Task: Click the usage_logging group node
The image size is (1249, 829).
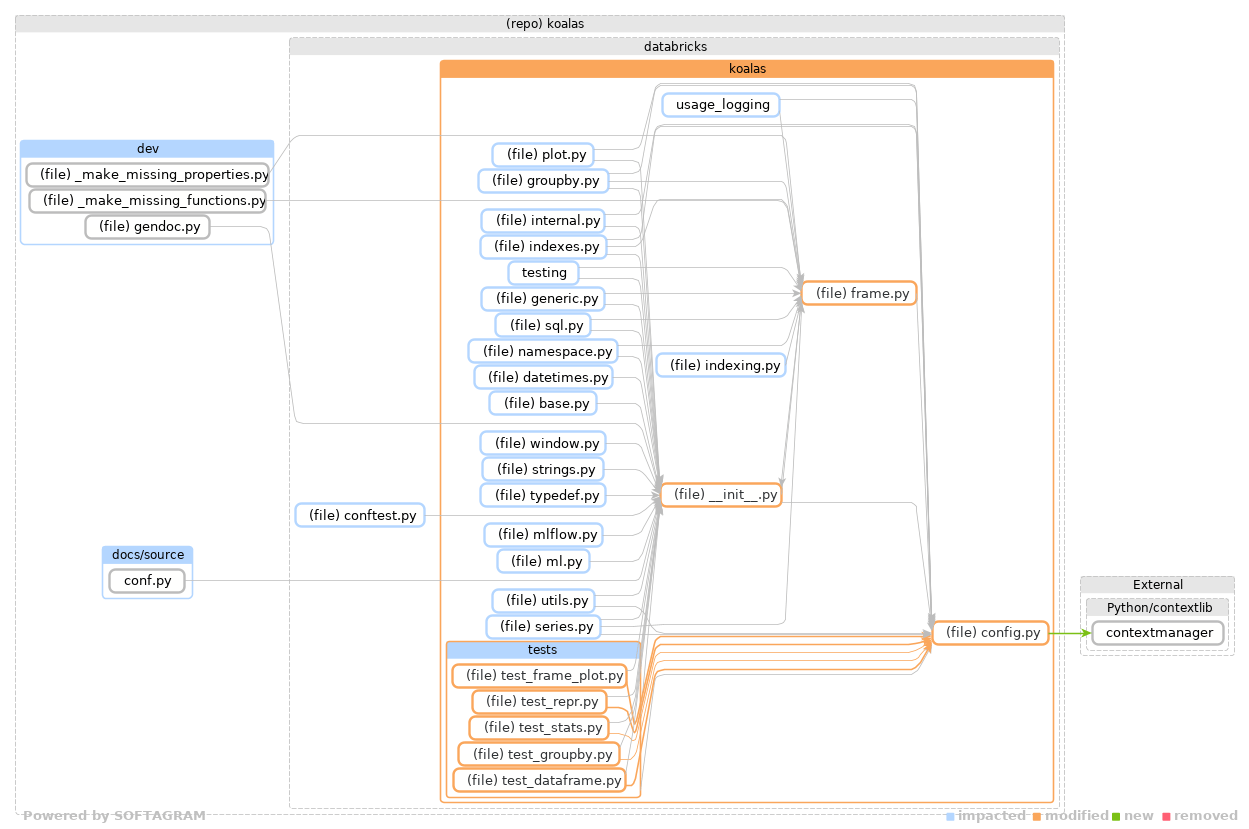Action: pyautogui.click(x=720, y=104)
